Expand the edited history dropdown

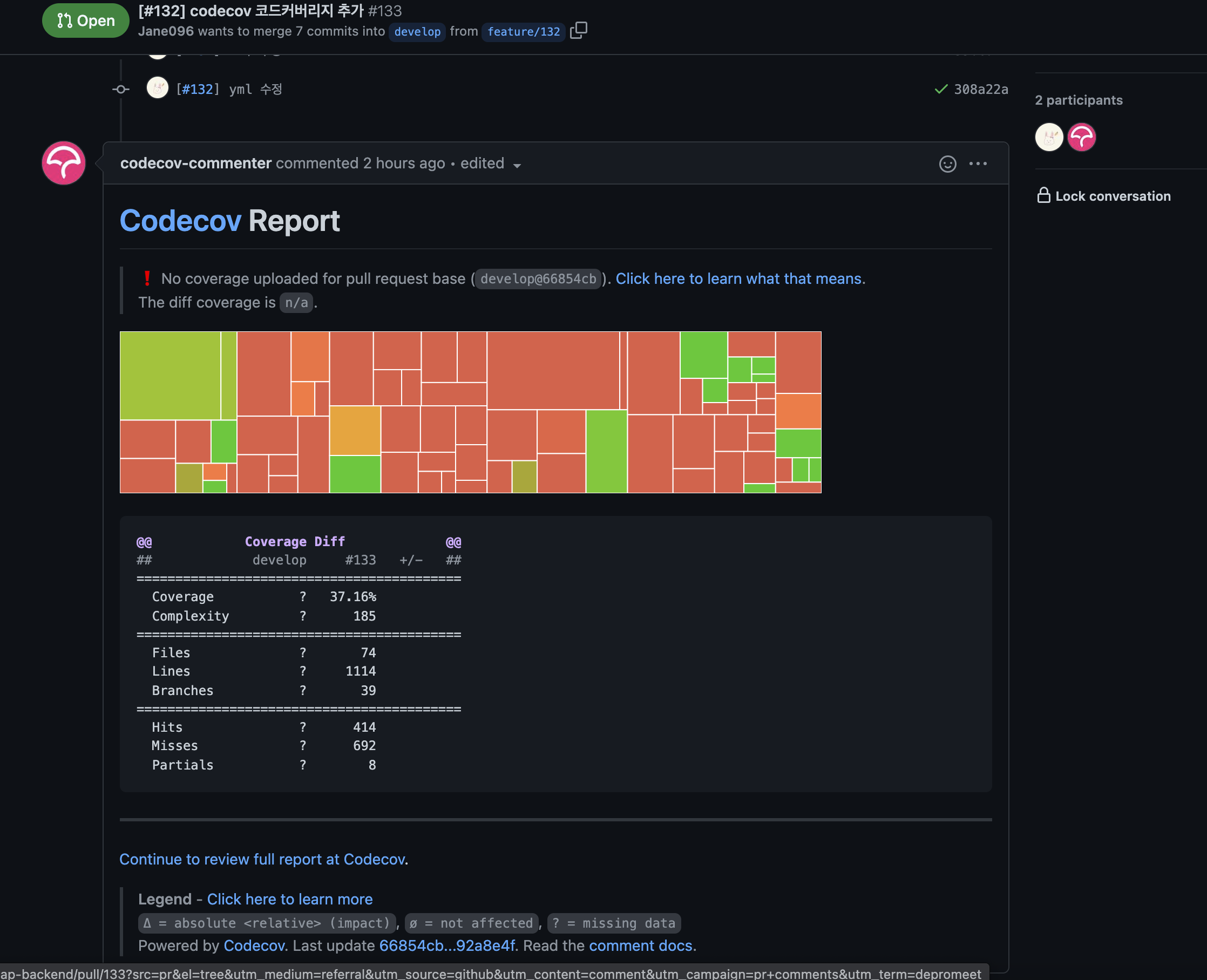(517, 165)
